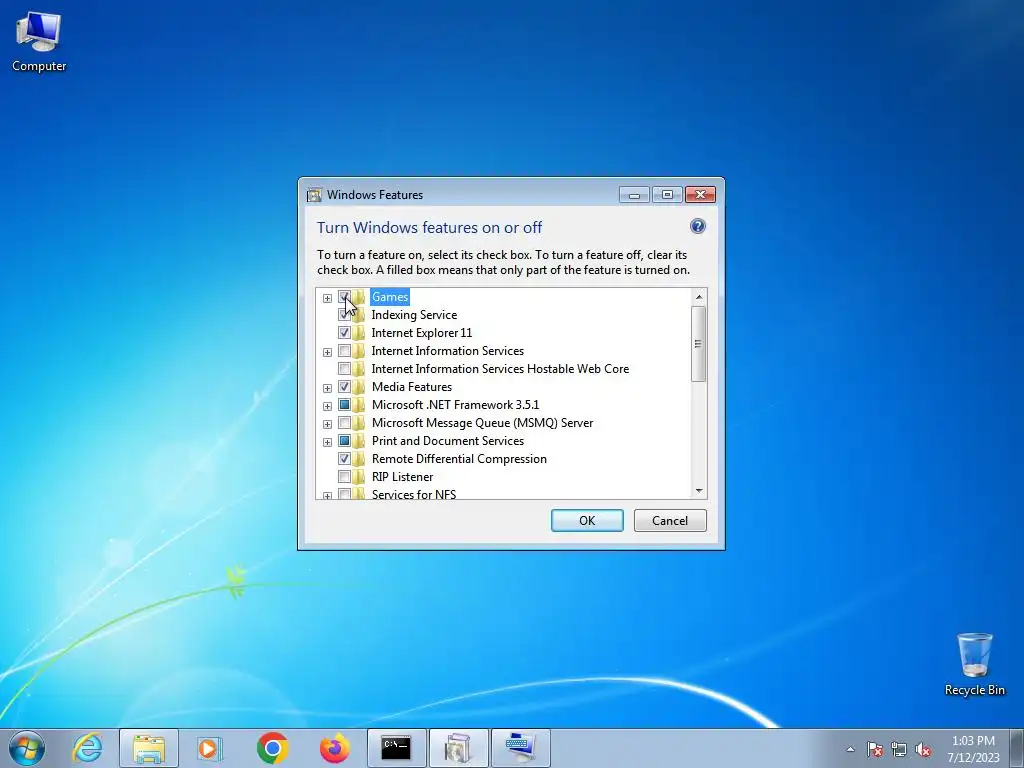Launch Internet Explorer from taskbar
Viewport: 1024px width, 768px height.
(x=88, y=748)
